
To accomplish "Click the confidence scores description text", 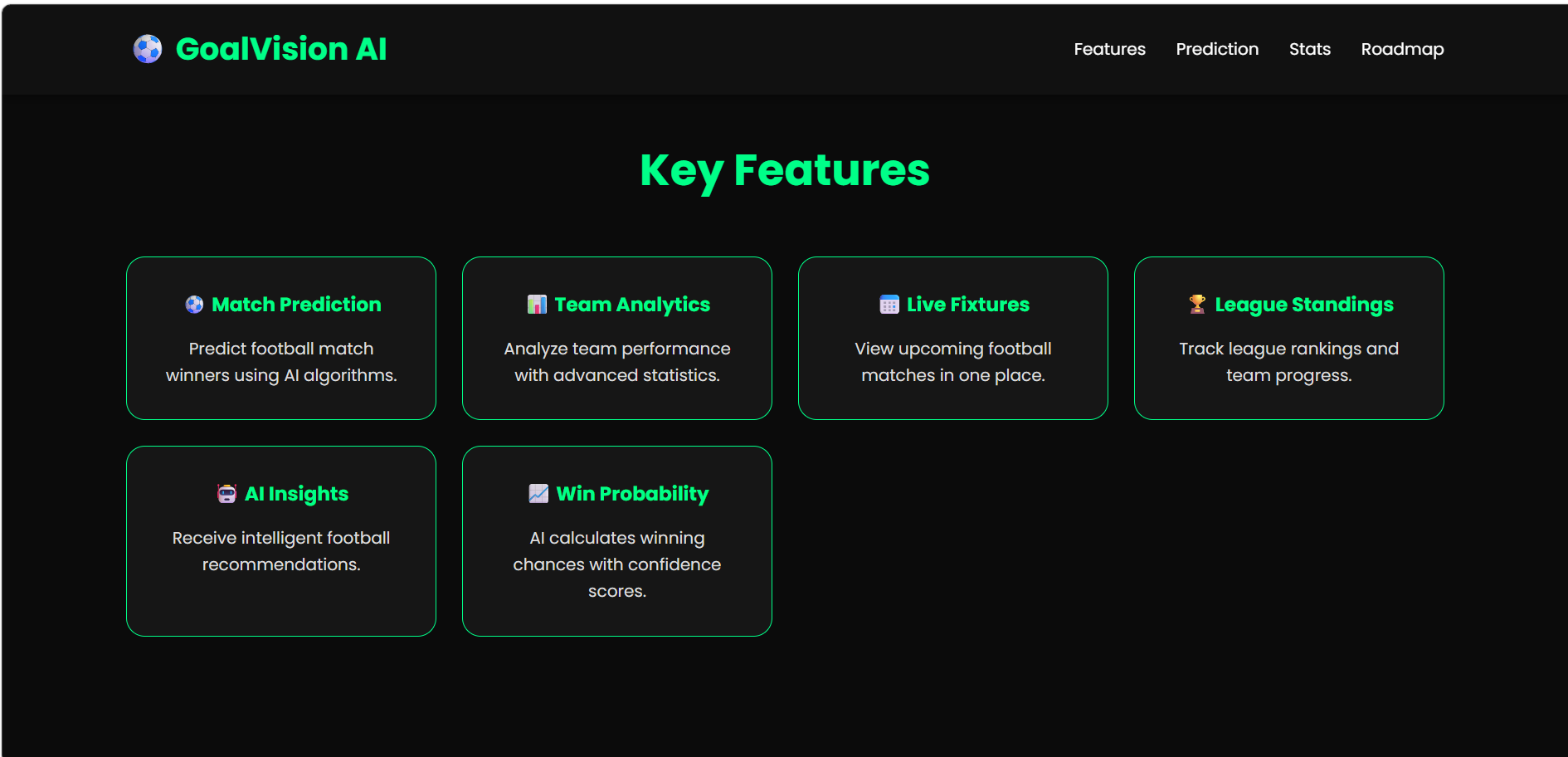I will pyautogui.click(x=617, y=564).
